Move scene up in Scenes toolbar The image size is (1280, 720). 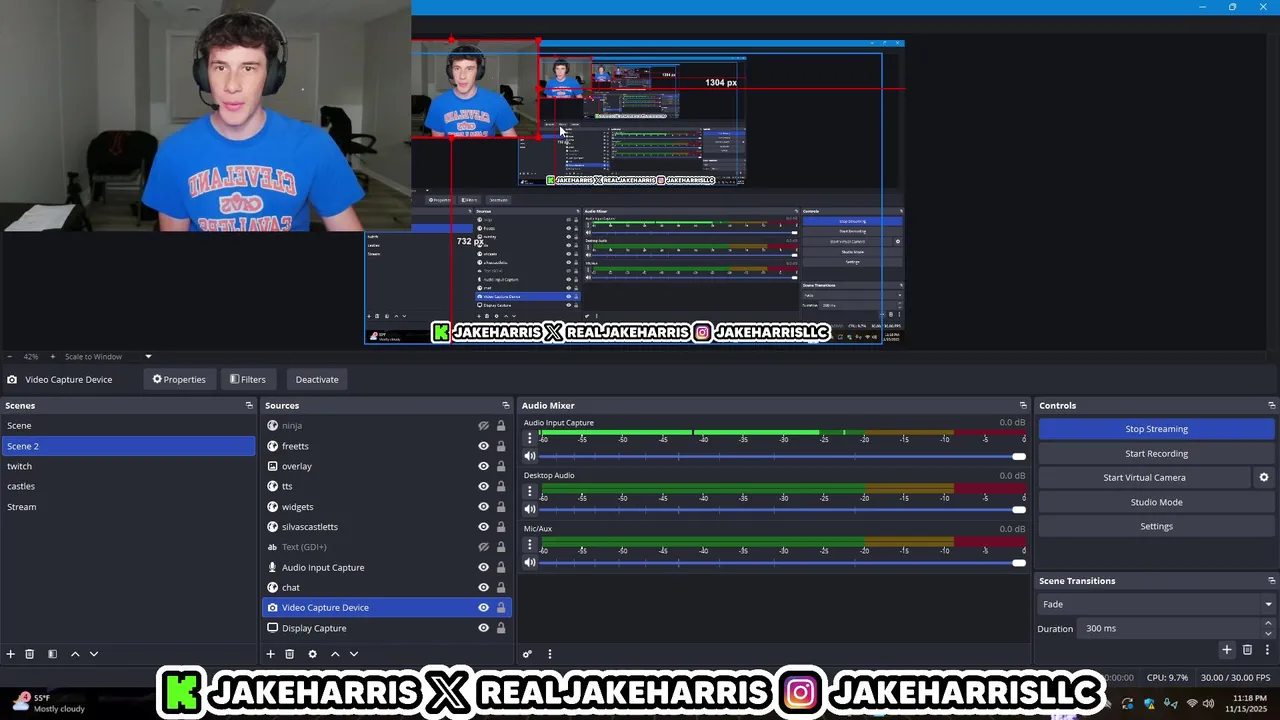click(x=75, y=654)
